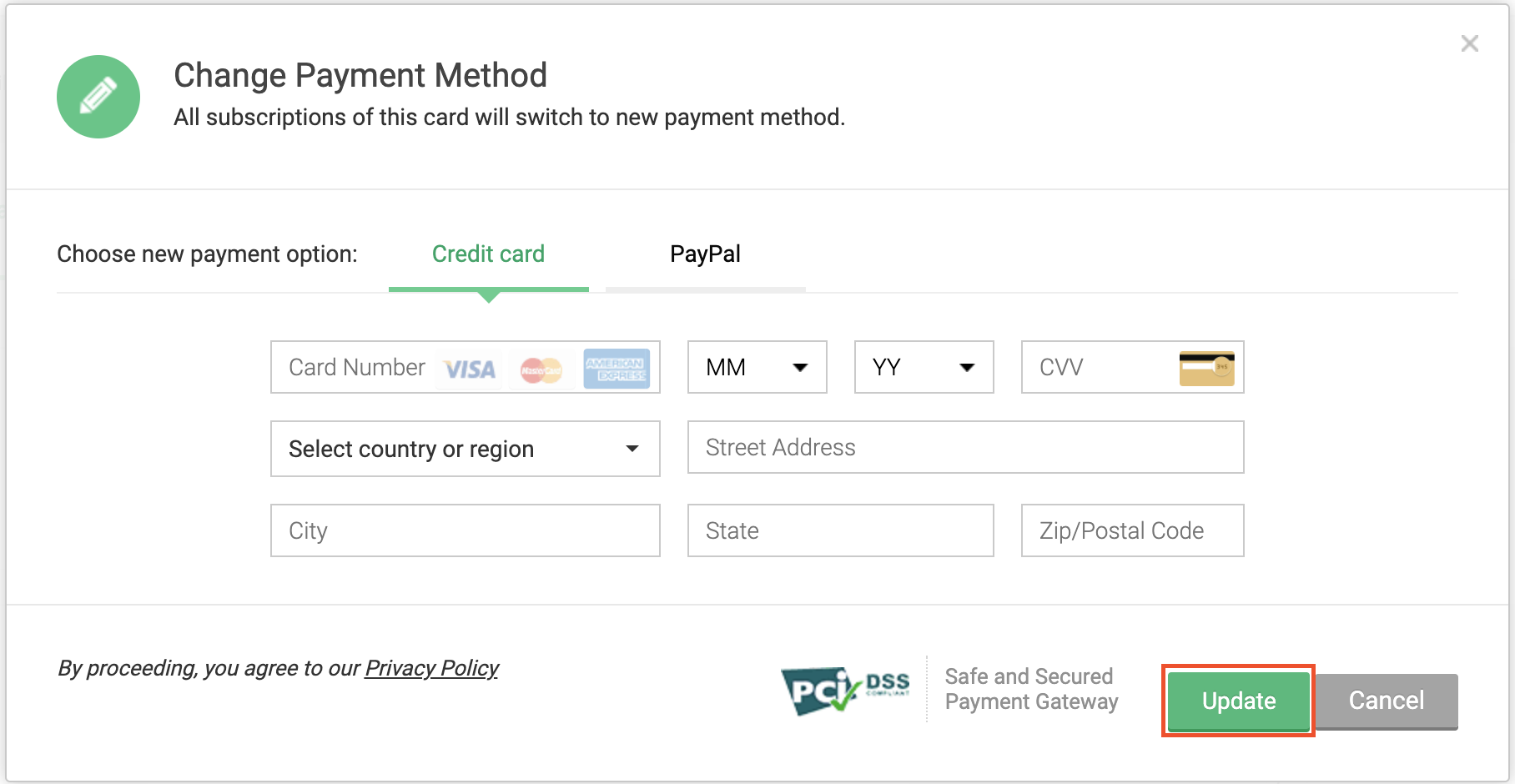Open the YY year dropdown
This screenshot has height=784, width=1515.
[x=923, y=367]
